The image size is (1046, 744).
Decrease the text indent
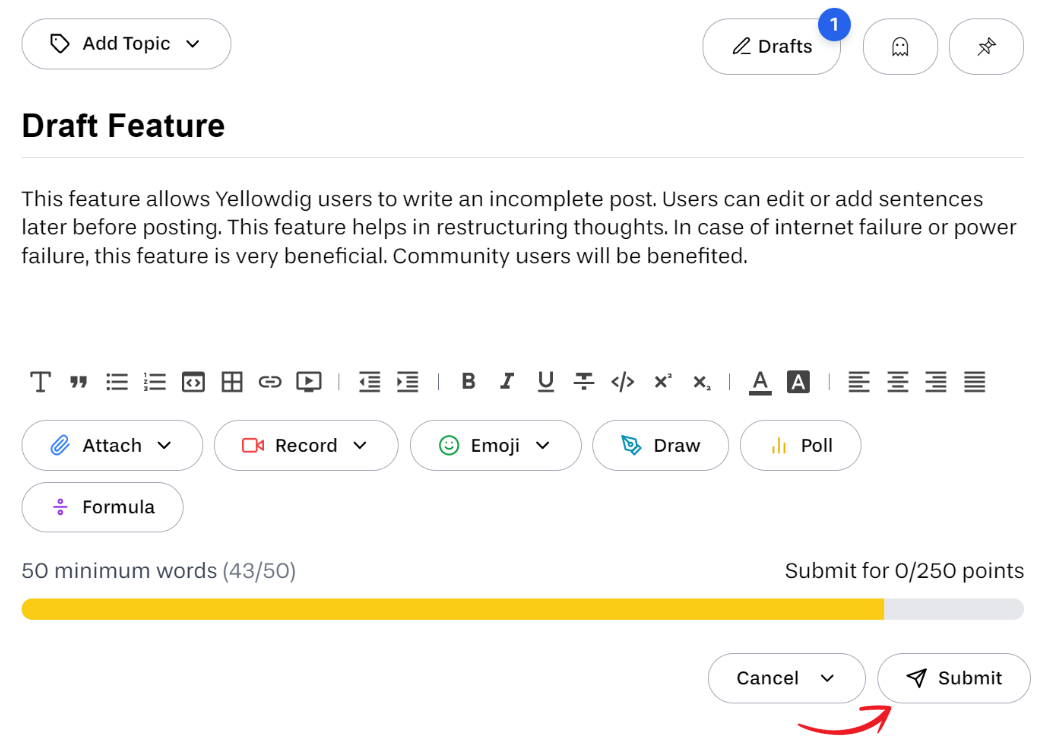(x=369, y=382)
